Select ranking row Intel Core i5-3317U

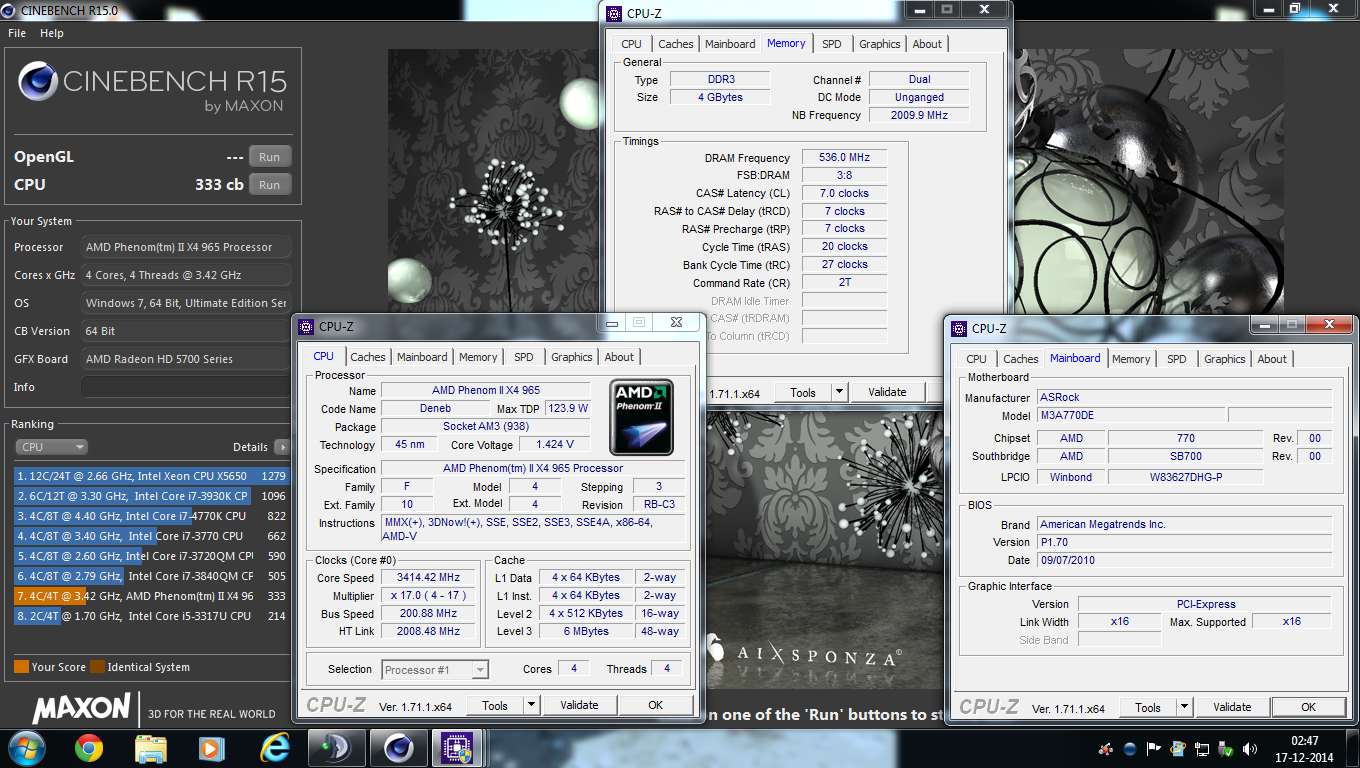[x=151, y=616]
